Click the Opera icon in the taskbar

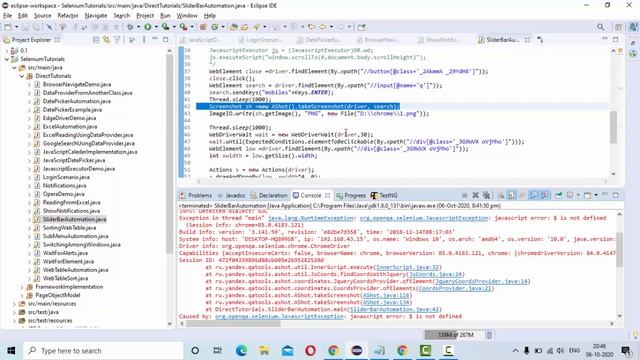coord(310,351)
